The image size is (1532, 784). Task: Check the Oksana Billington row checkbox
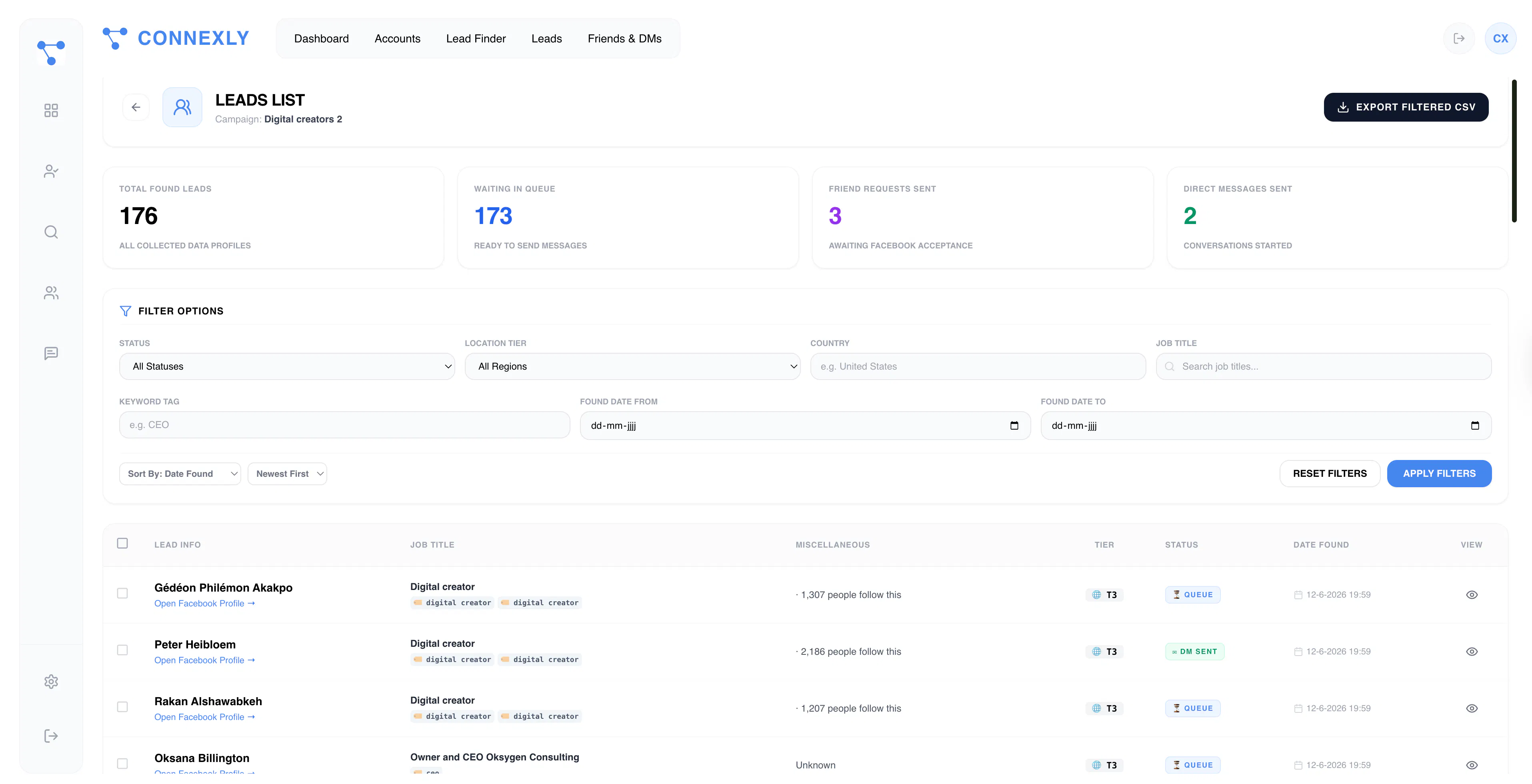click(122, 764)
